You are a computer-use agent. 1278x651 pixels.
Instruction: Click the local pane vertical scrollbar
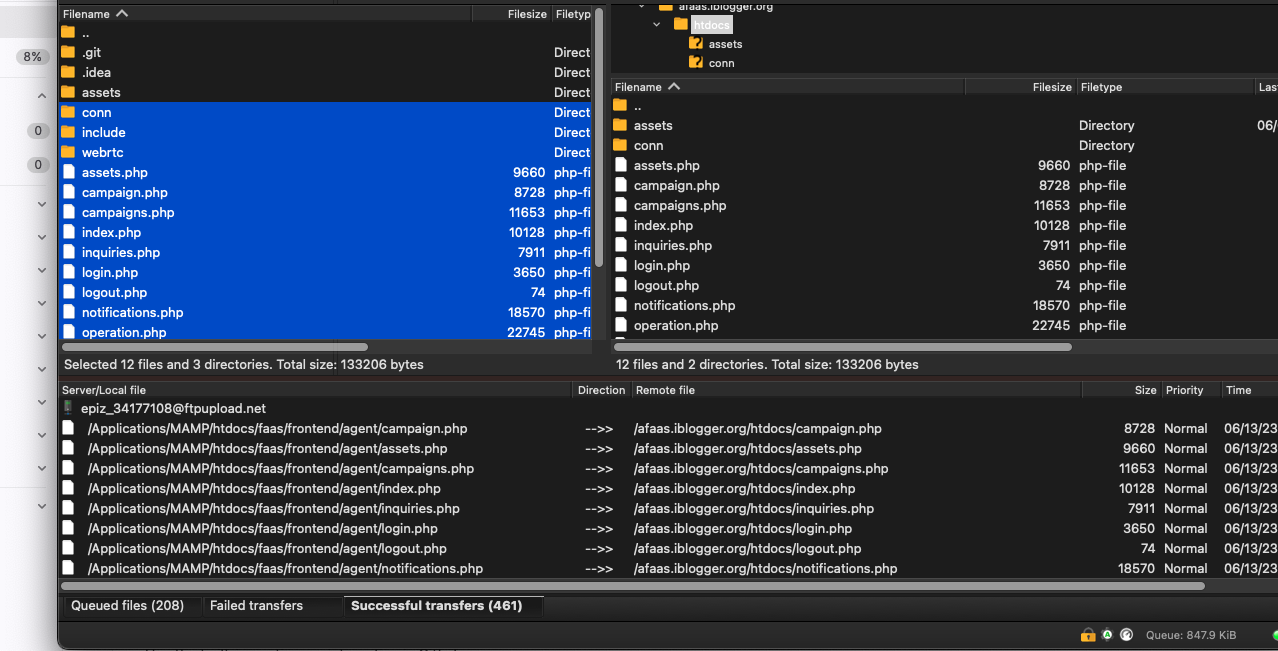coord(598,137)
